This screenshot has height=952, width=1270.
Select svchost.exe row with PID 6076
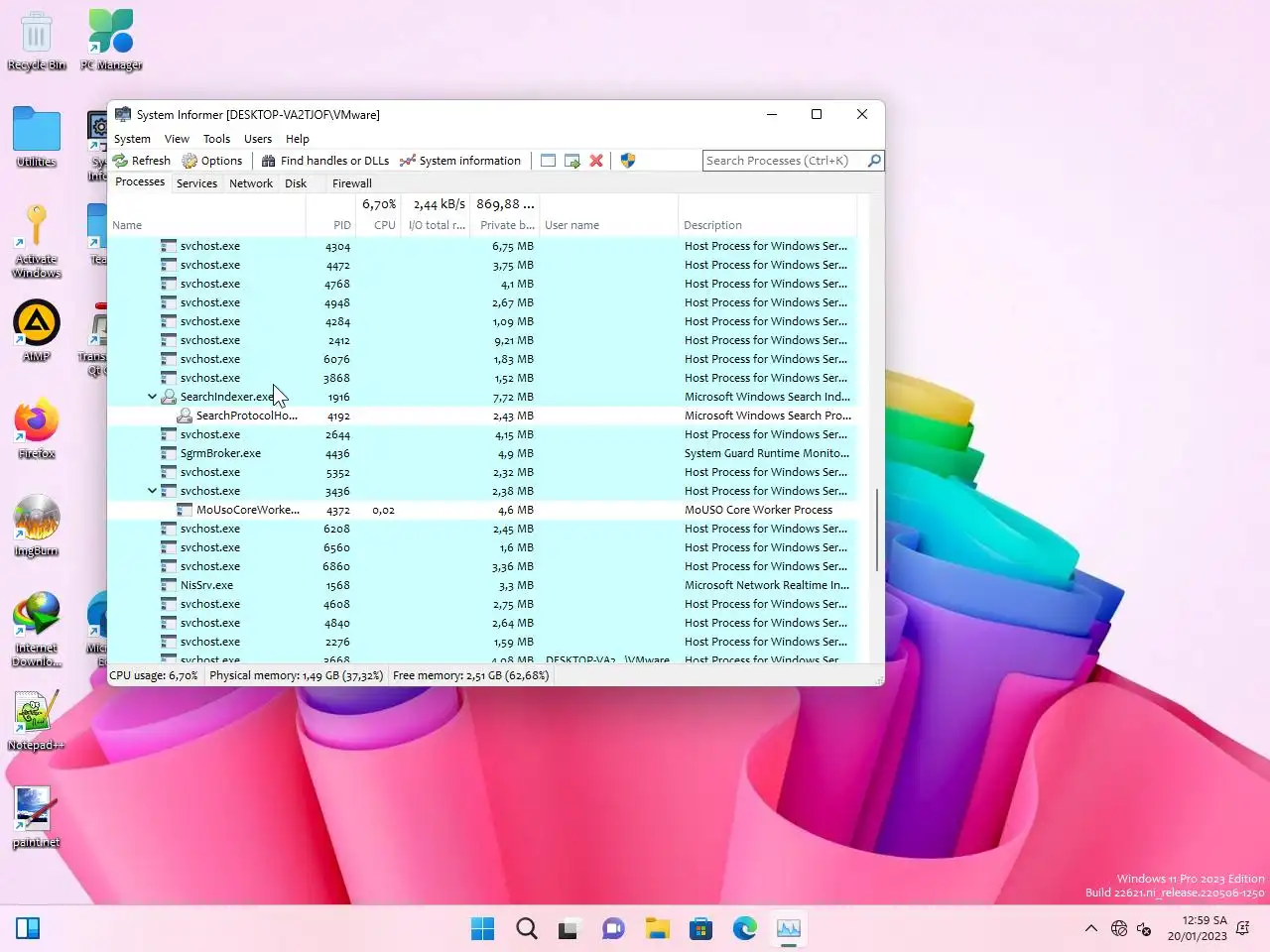(482, 359)
